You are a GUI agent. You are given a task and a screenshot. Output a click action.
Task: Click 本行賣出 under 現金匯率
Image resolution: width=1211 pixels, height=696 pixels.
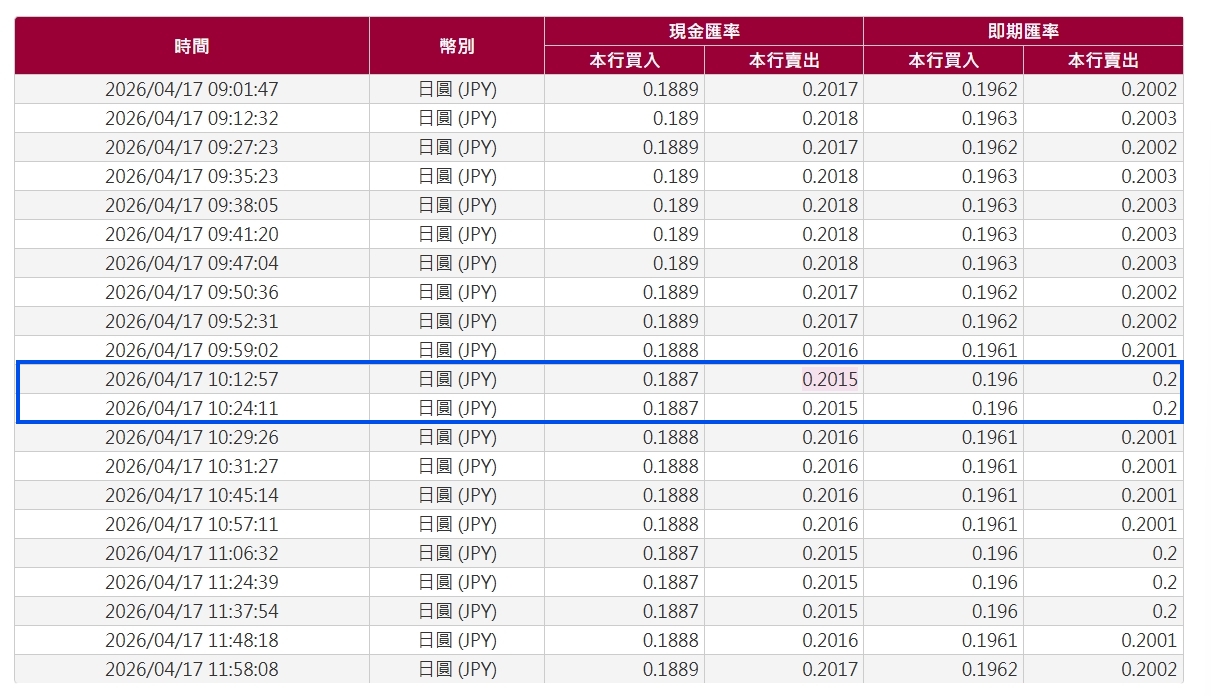point(784,60)
